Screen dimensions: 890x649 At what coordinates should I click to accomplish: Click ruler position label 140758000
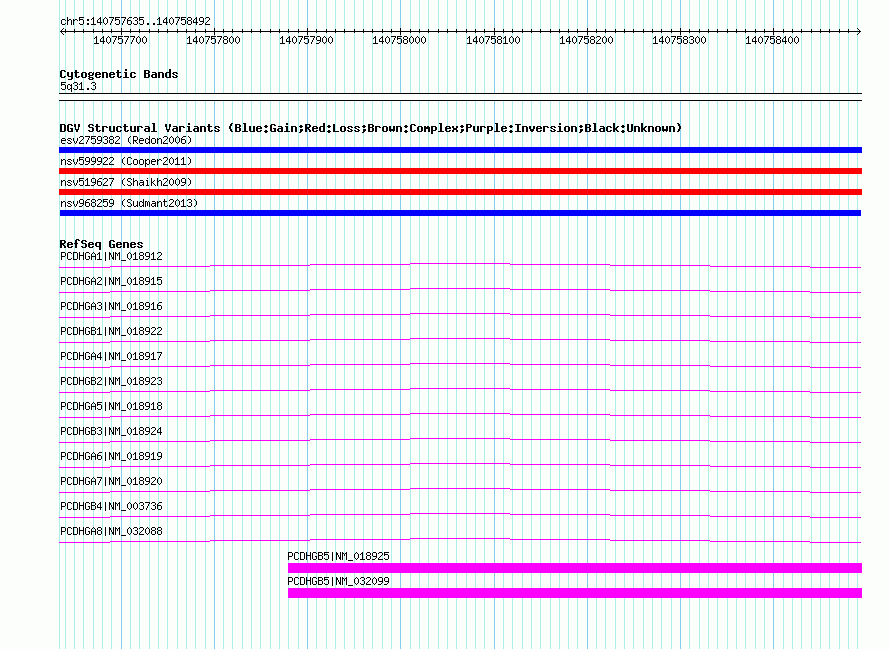point(399,40)
